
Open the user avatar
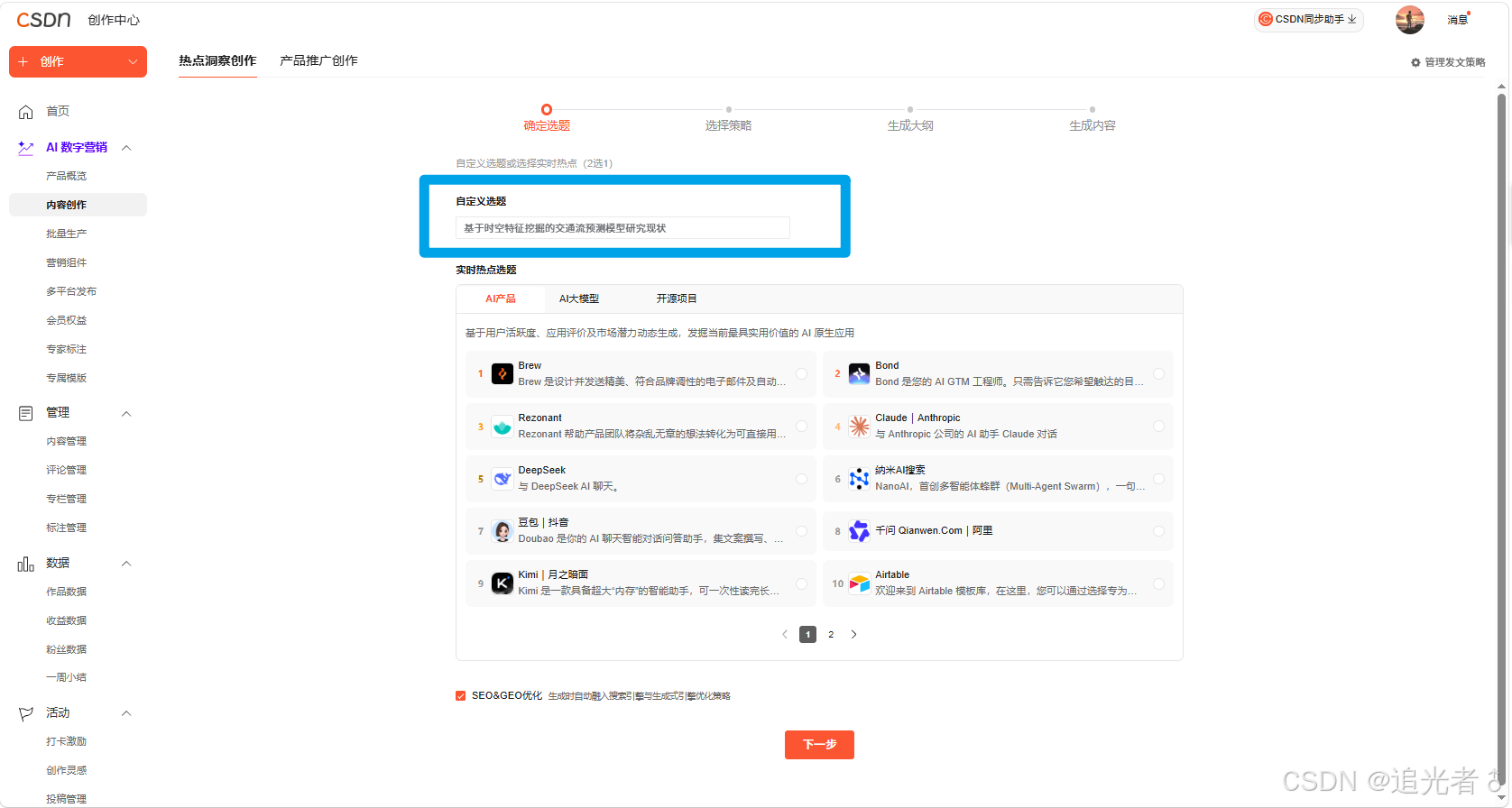point(1410,19)
